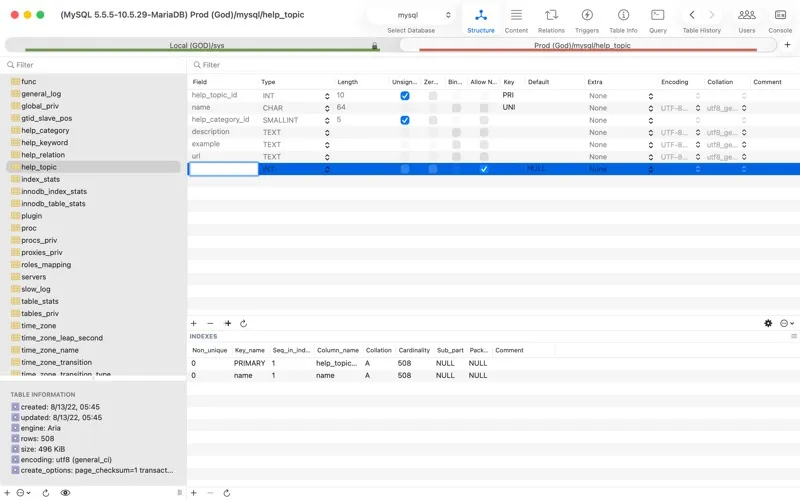
Task: Open Encoding dropdown for name field
Action: coord(697,108)
